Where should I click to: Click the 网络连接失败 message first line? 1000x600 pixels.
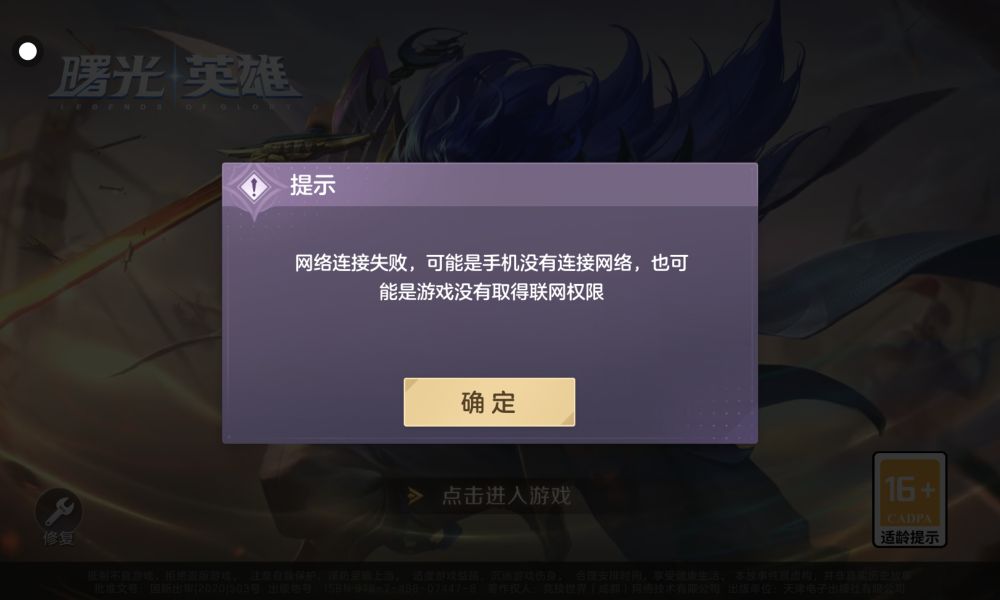[491, 263]
